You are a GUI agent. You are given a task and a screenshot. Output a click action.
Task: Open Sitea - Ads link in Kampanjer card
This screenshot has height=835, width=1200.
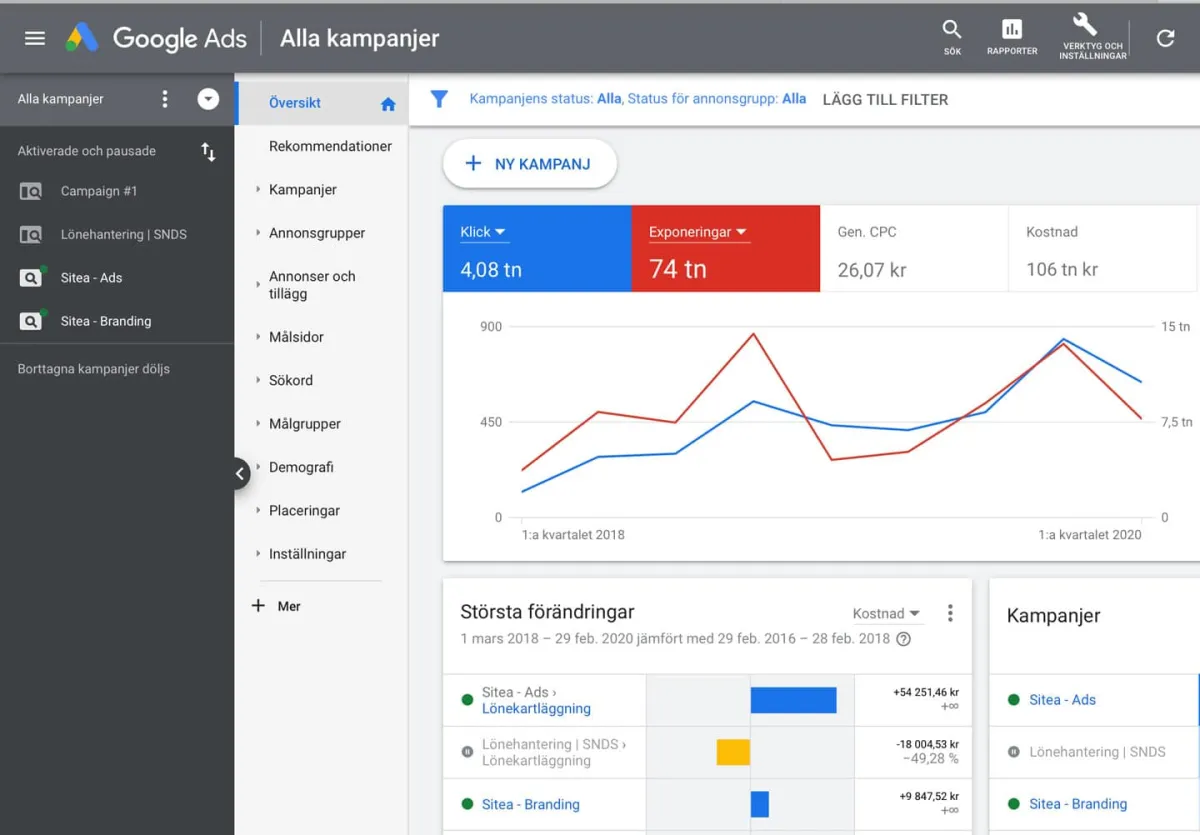point(1062,700)
